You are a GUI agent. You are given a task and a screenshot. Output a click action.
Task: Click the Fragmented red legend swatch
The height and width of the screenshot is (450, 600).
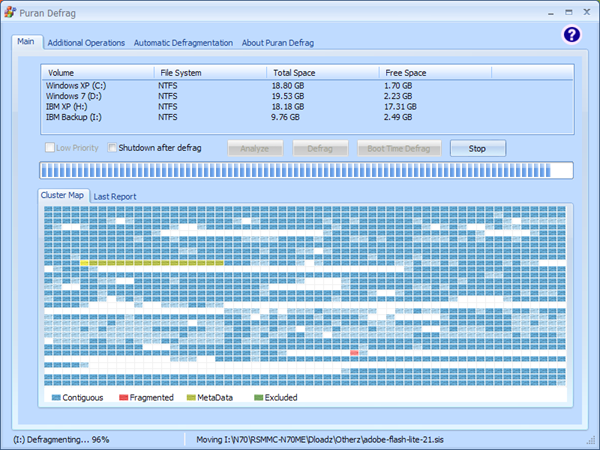tap(123, 397)
